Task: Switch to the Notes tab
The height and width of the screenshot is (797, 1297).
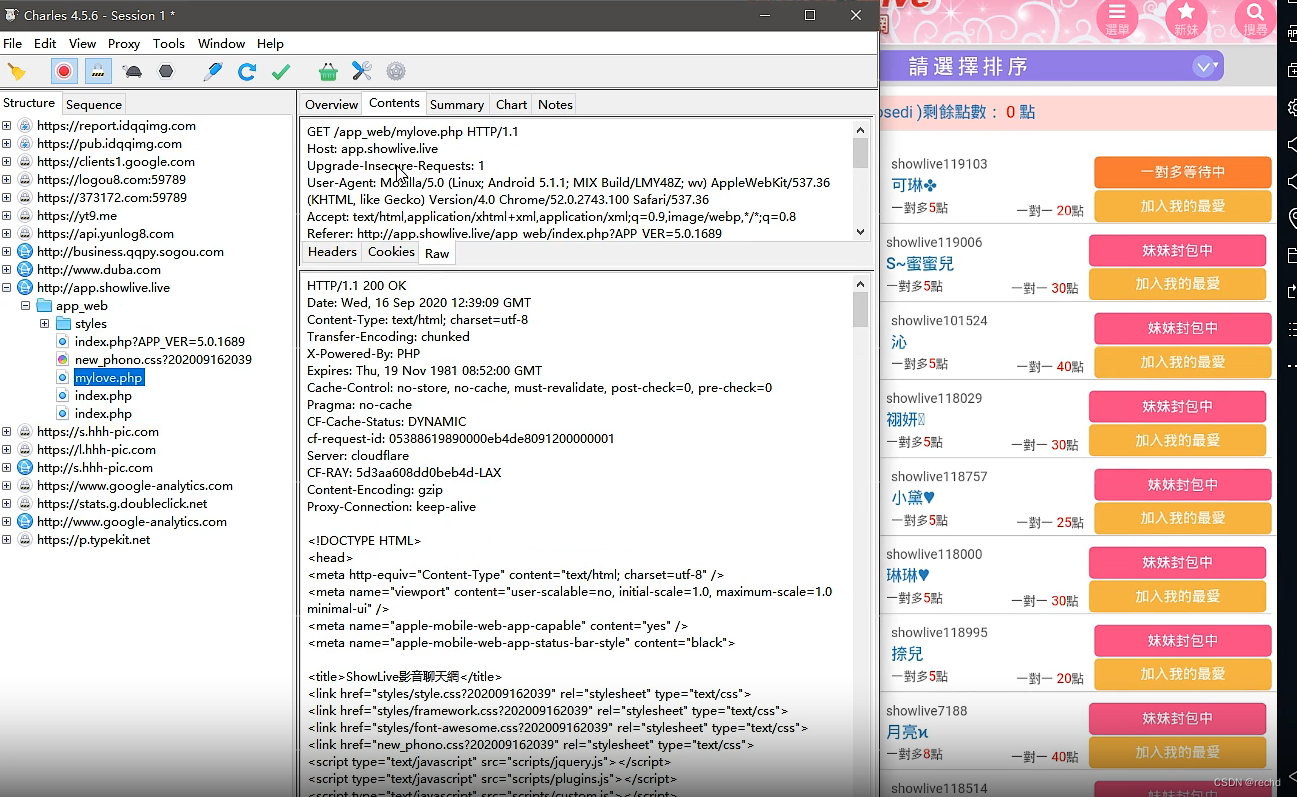Action: coord(555,104)
